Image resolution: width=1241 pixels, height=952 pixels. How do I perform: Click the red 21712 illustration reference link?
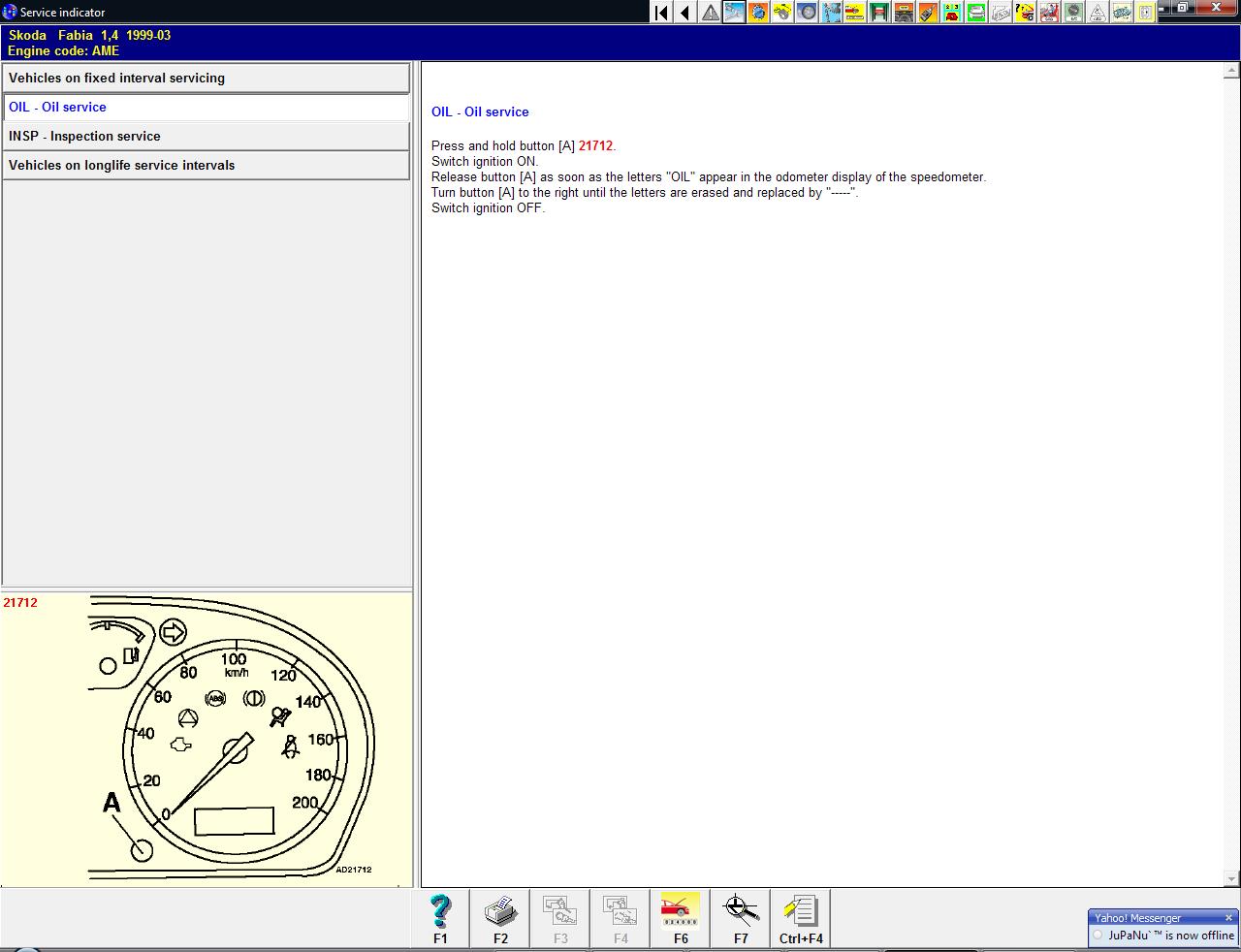(595, 146)
